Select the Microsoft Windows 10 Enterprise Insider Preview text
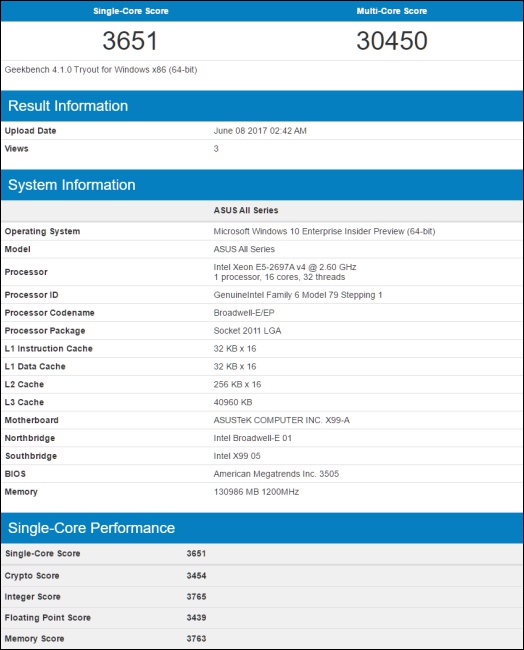Viewport: 524px width, 650px height. pos(324,231)
